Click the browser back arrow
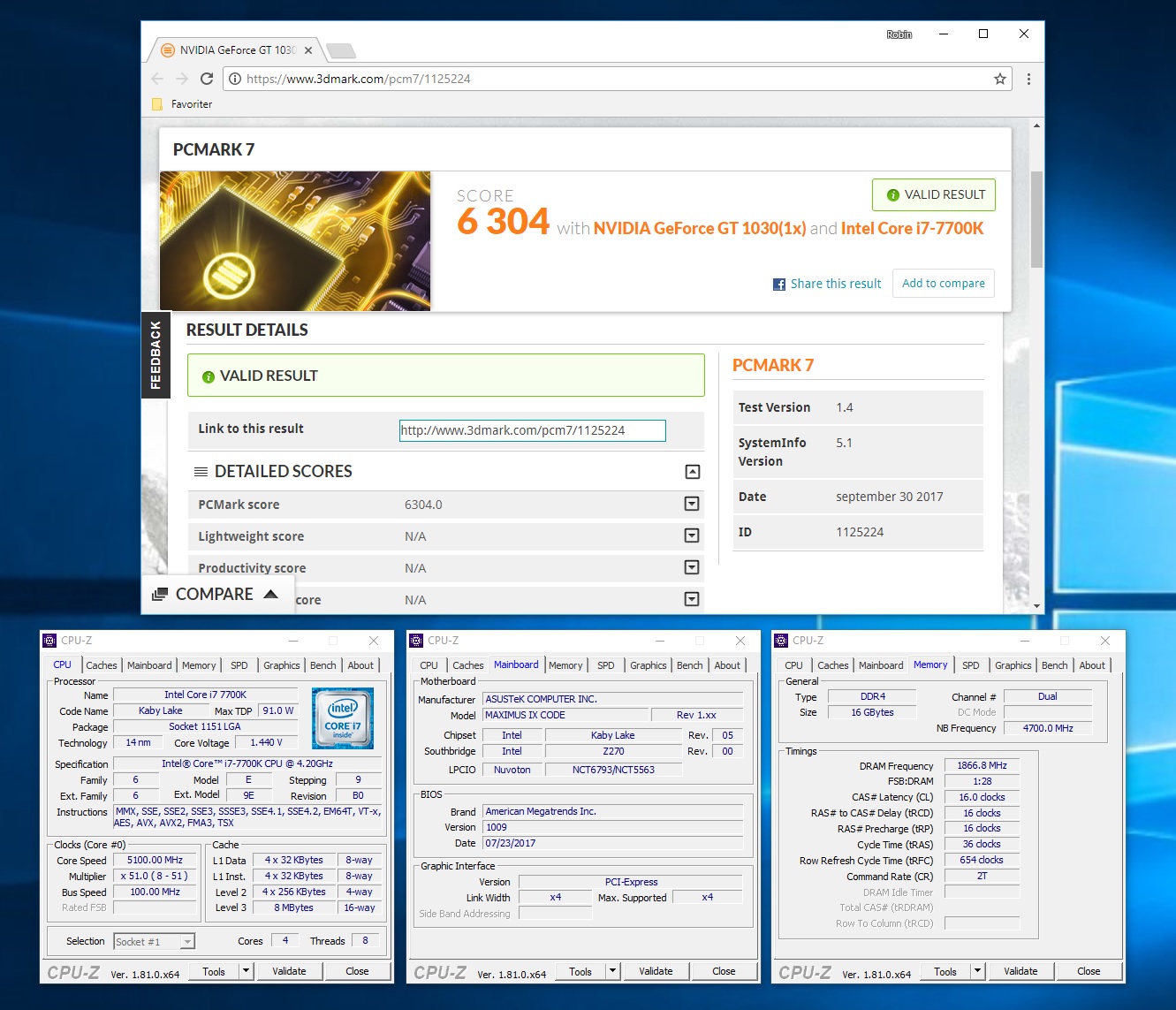This screenshot has width=1176, height=1010. point(157,79)
